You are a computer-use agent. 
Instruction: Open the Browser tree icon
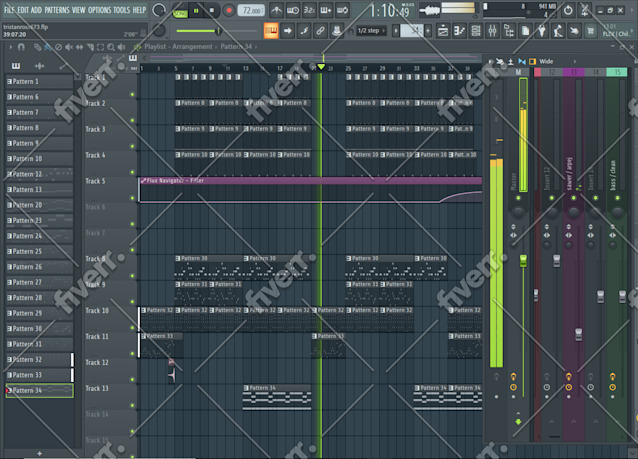(509, 31)
